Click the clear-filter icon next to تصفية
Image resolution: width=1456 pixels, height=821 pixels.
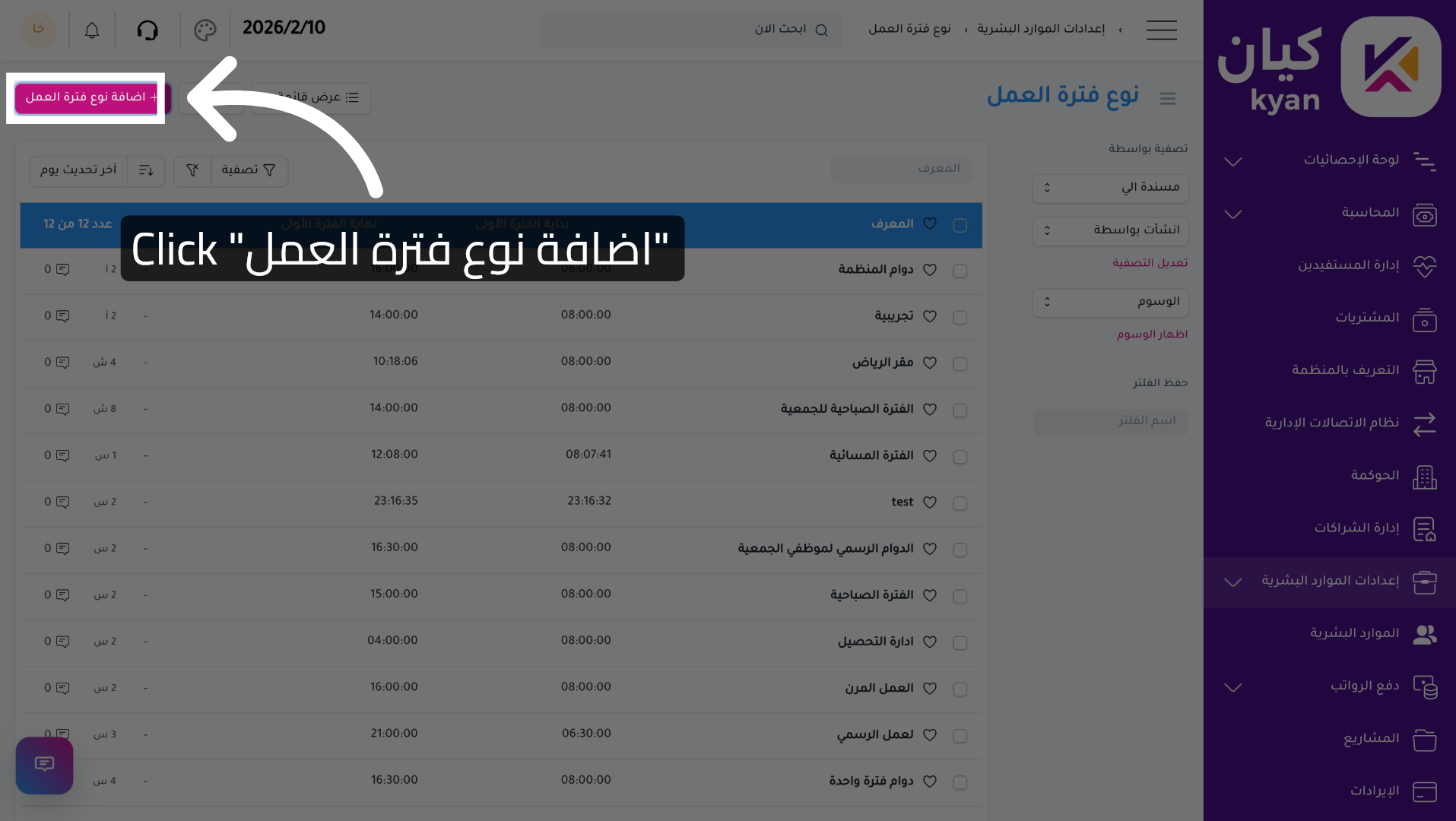(x=192, y=171)
